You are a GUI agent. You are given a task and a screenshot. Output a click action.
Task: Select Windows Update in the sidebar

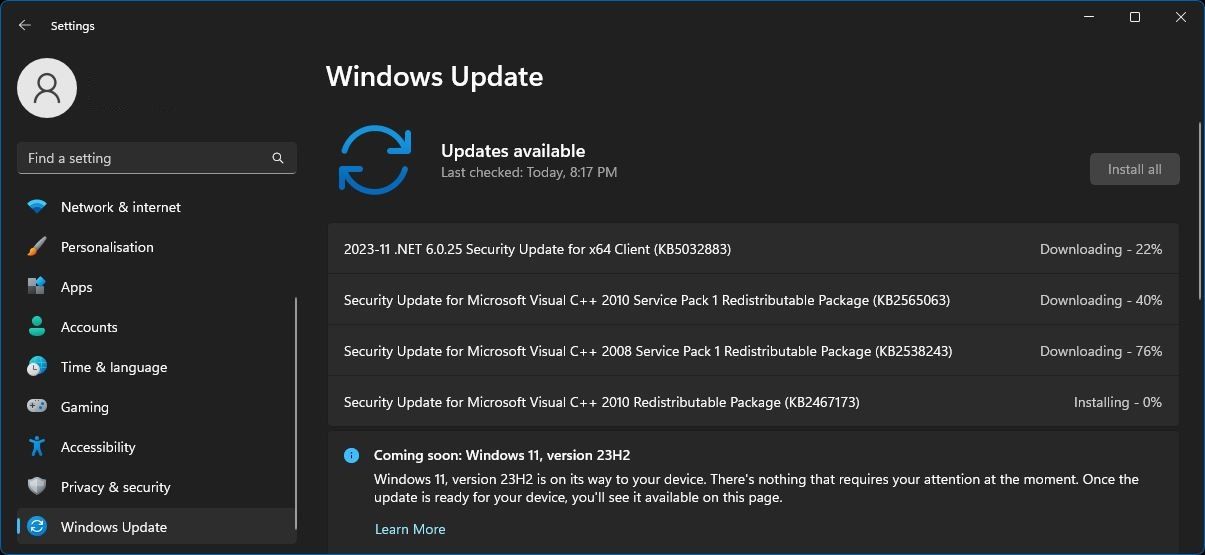(114, 527)
